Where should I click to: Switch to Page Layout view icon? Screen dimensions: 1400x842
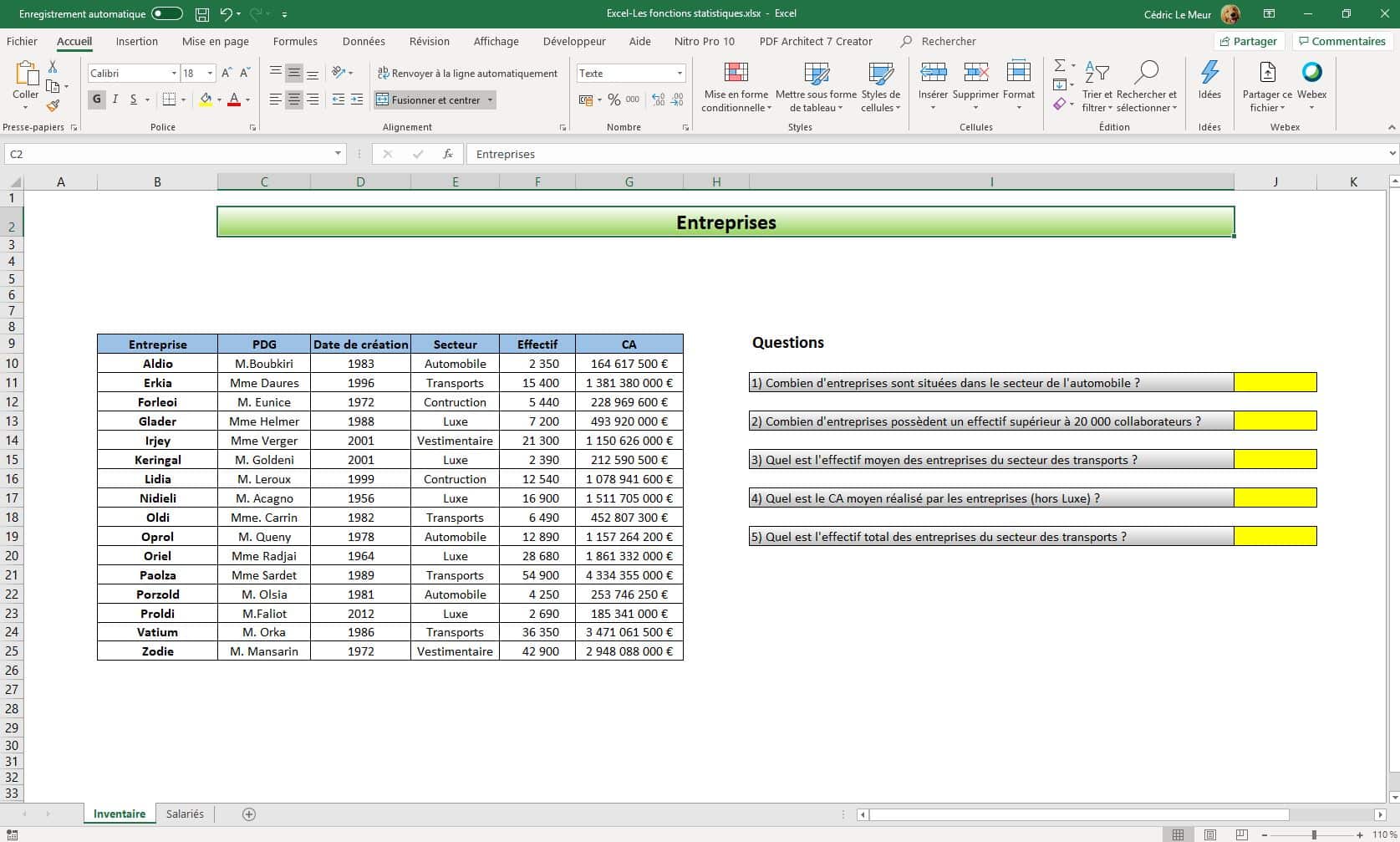(1209, 834)
